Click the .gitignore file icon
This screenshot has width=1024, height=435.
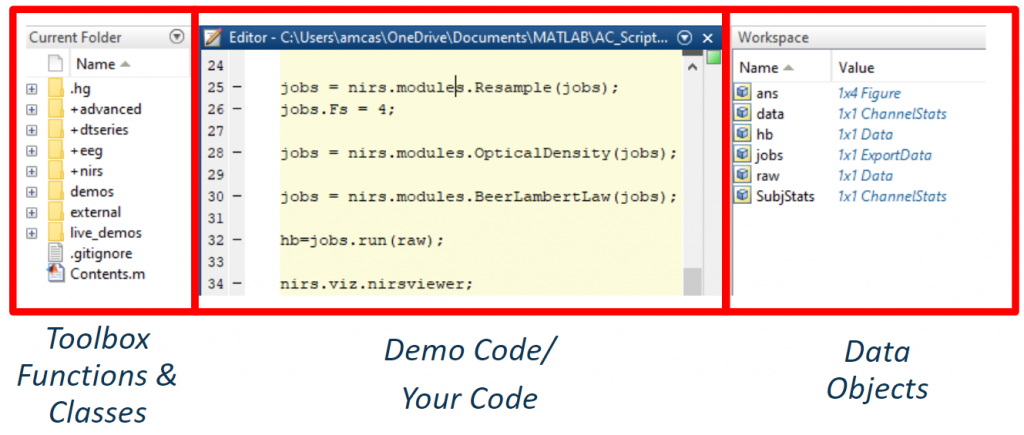(x=56, y=254)
